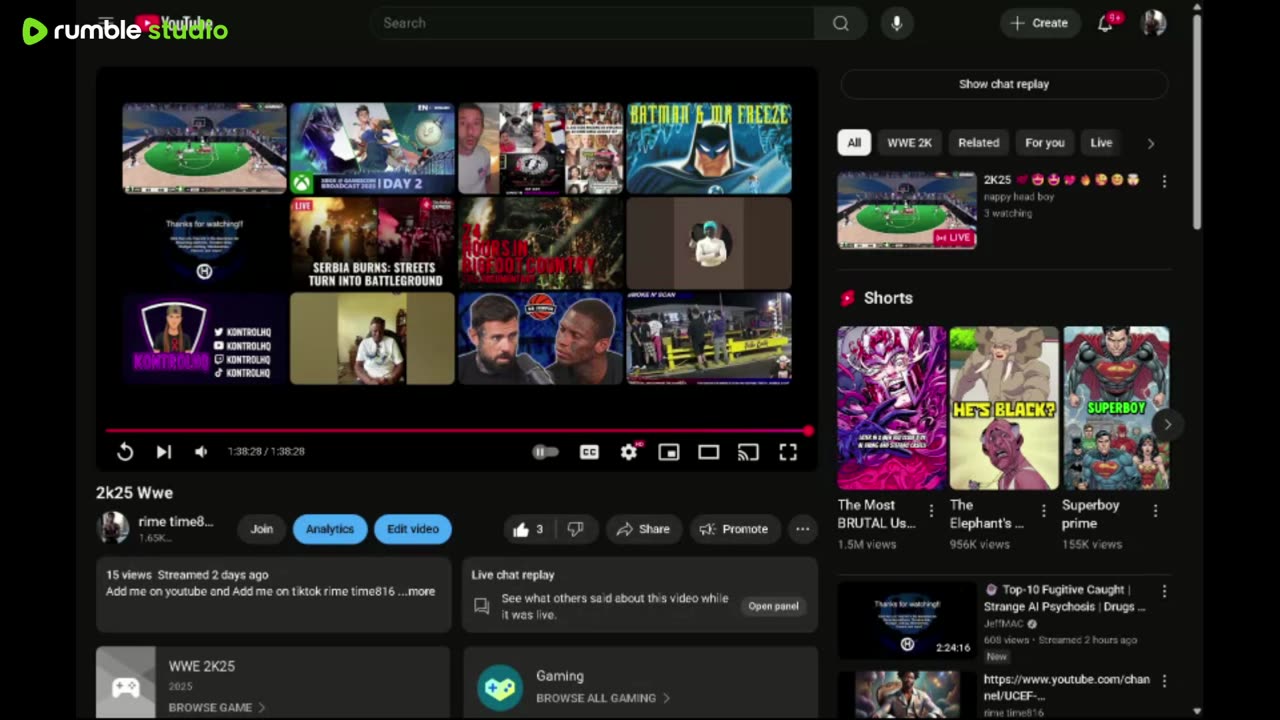Select the Live filter chip
The image size is (1280, 720).
(x=1101, y=143)
